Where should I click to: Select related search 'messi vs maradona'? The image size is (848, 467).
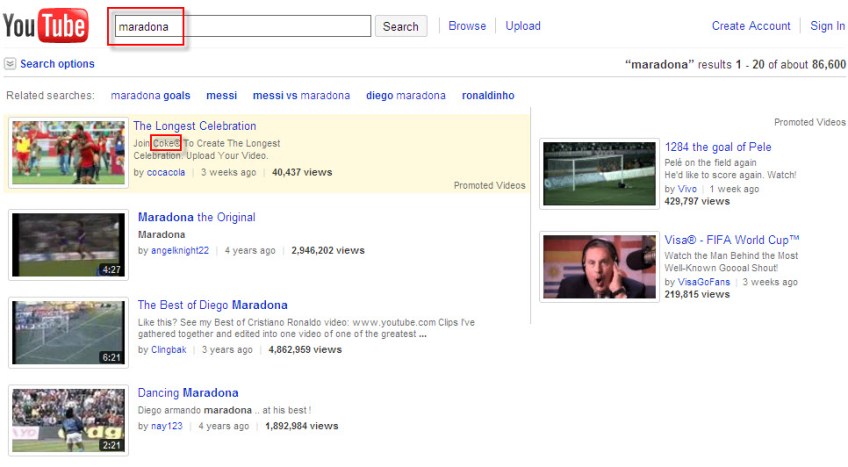tap(301, 96)
